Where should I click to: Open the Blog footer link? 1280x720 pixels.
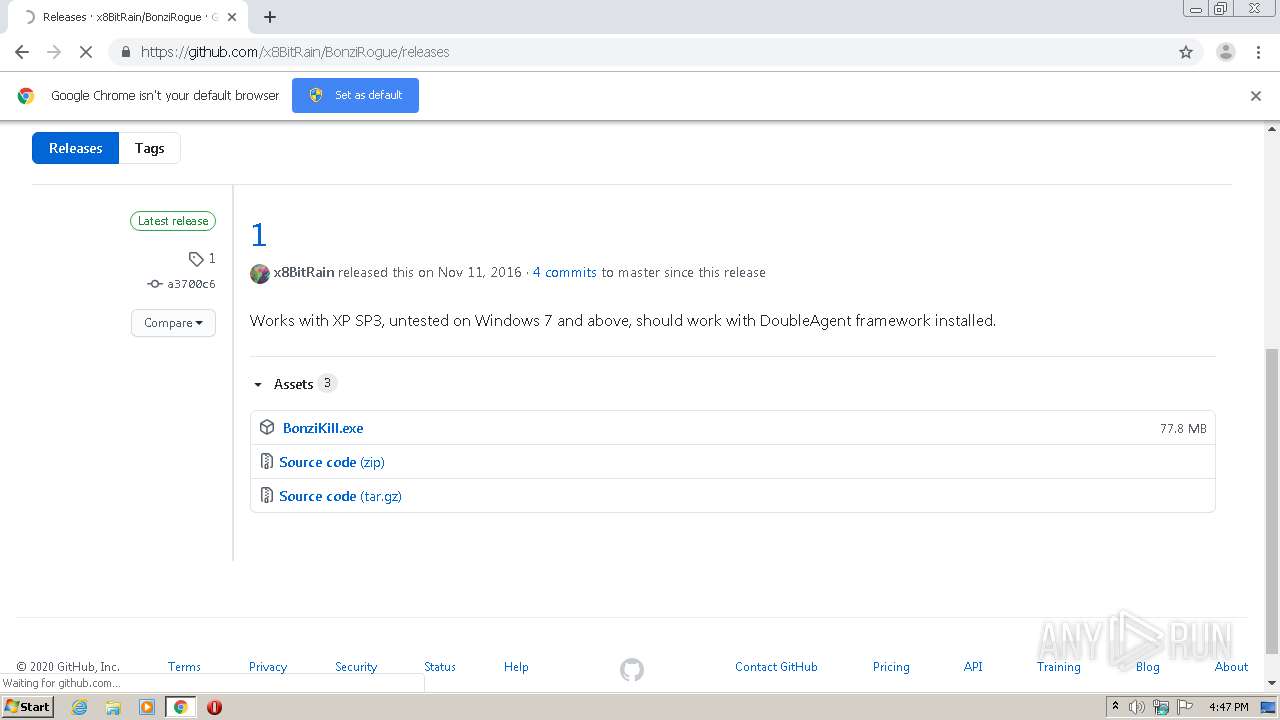1148,667
